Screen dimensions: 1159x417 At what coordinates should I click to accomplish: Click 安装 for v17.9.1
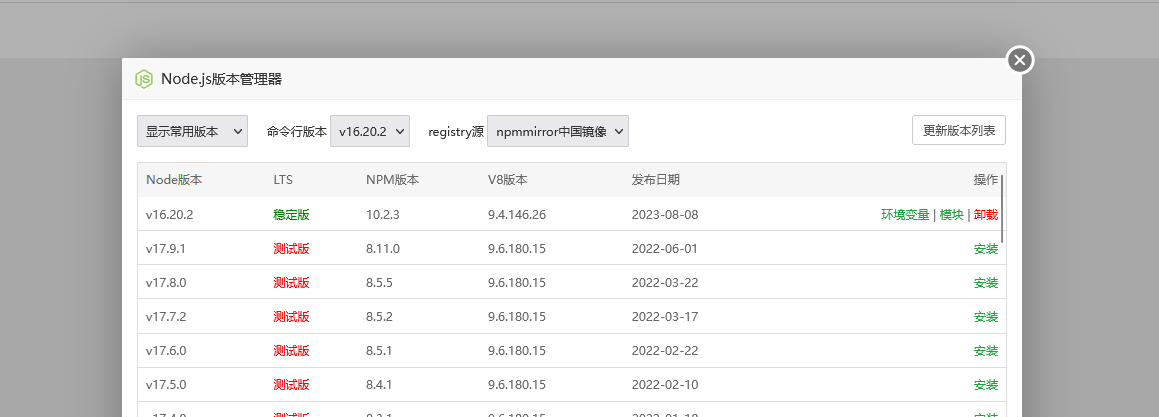coord(985,248)
